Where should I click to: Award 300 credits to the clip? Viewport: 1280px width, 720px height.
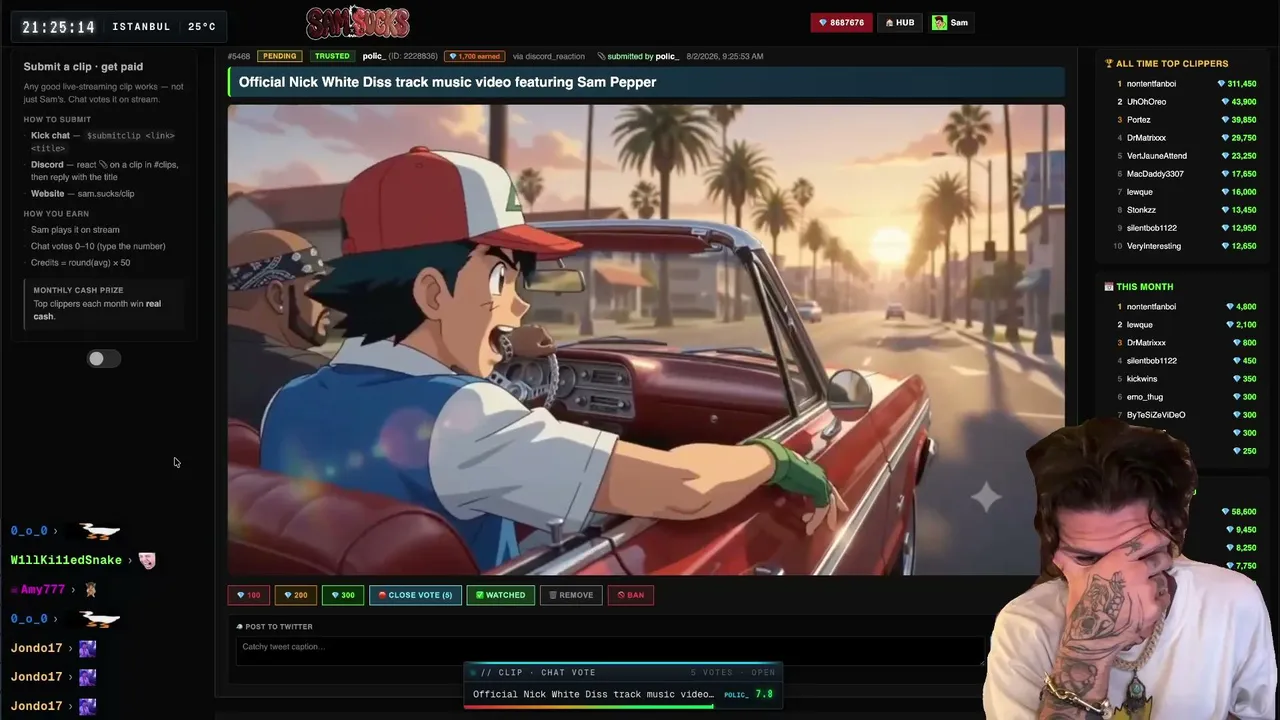(342, 595)
